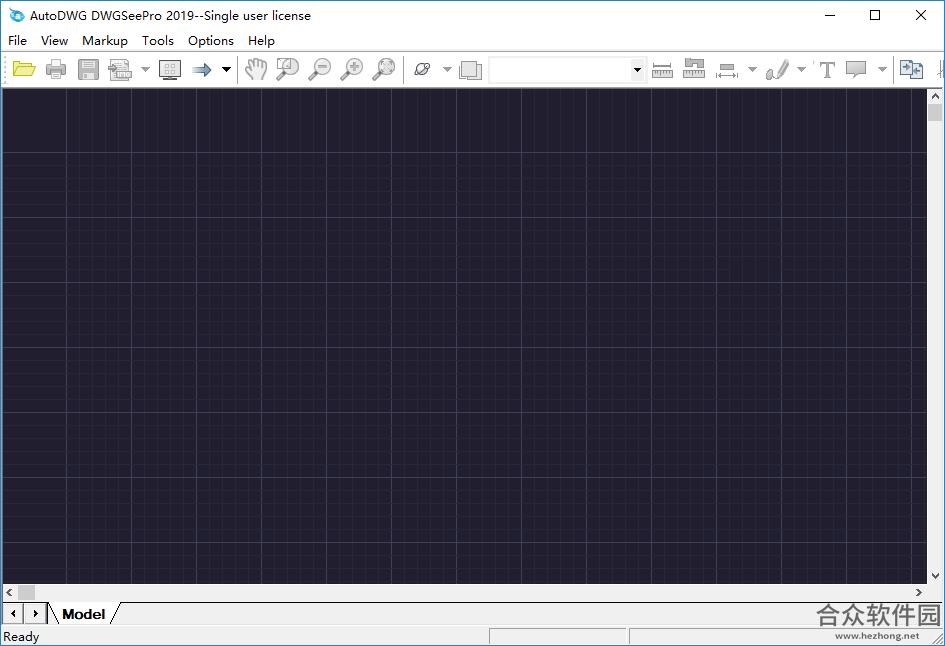Click the 'Ready' status bar text
This screenshot has width=945, height=646.
(21, 636)
